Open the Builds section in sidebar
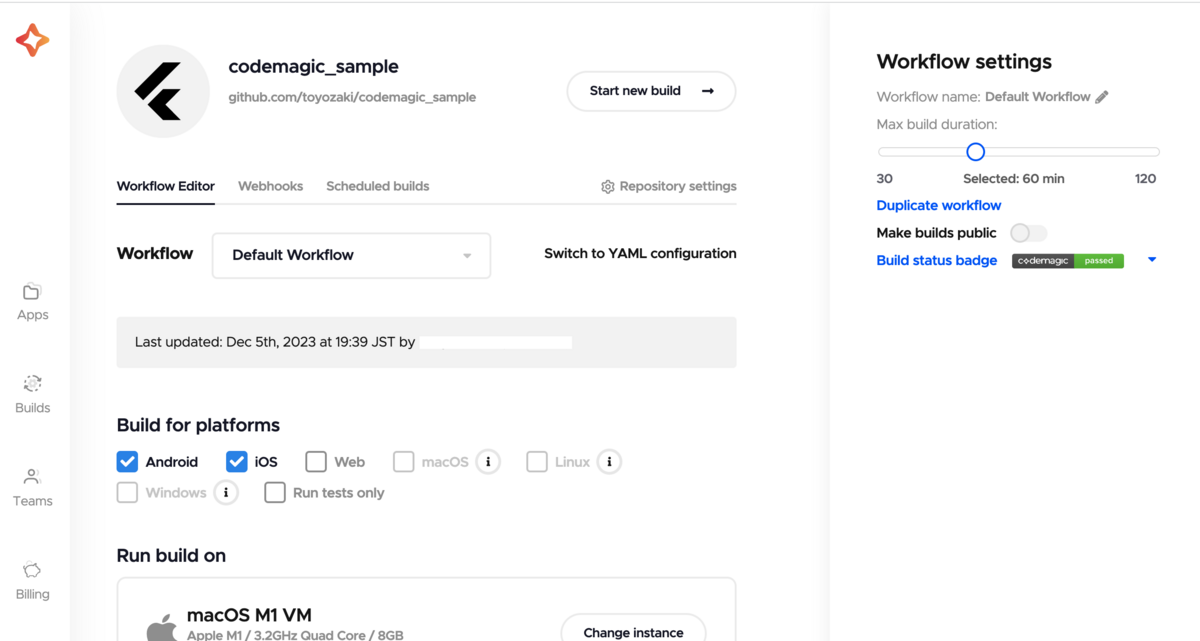 pyautogui.click(x=31, y=394)
